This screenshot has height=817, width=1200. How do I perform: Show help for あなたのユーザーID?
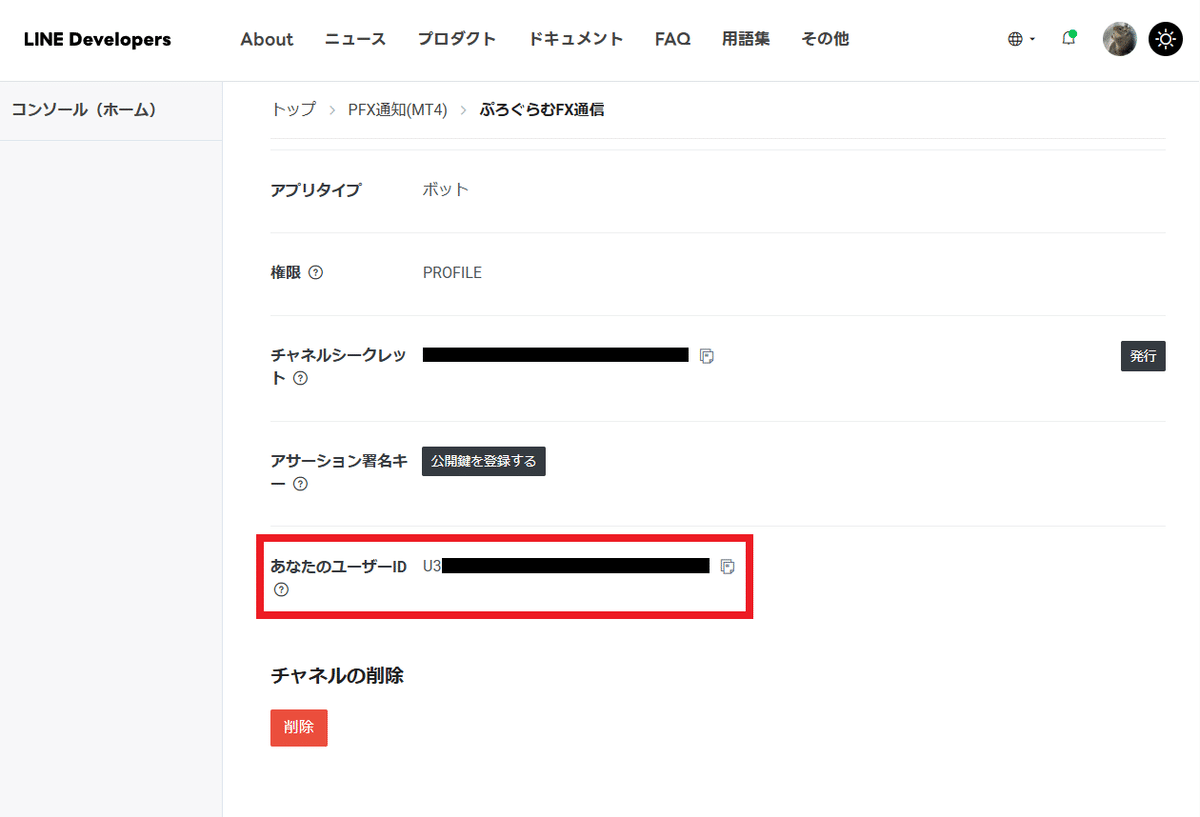pos(281,590)
